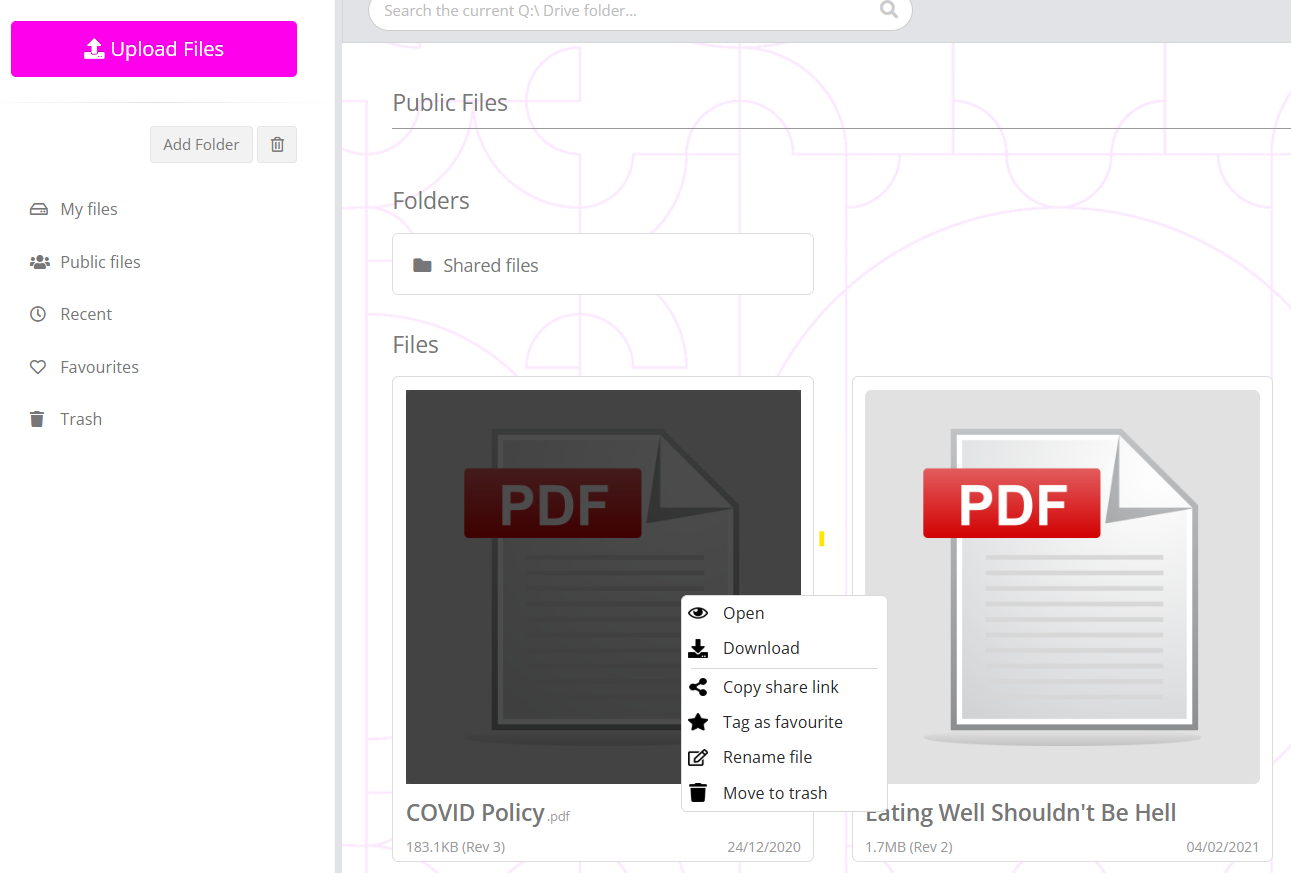Click the pencil icon beside Rename file
The width and height of the screenshot is (1291, 873).
698,757
